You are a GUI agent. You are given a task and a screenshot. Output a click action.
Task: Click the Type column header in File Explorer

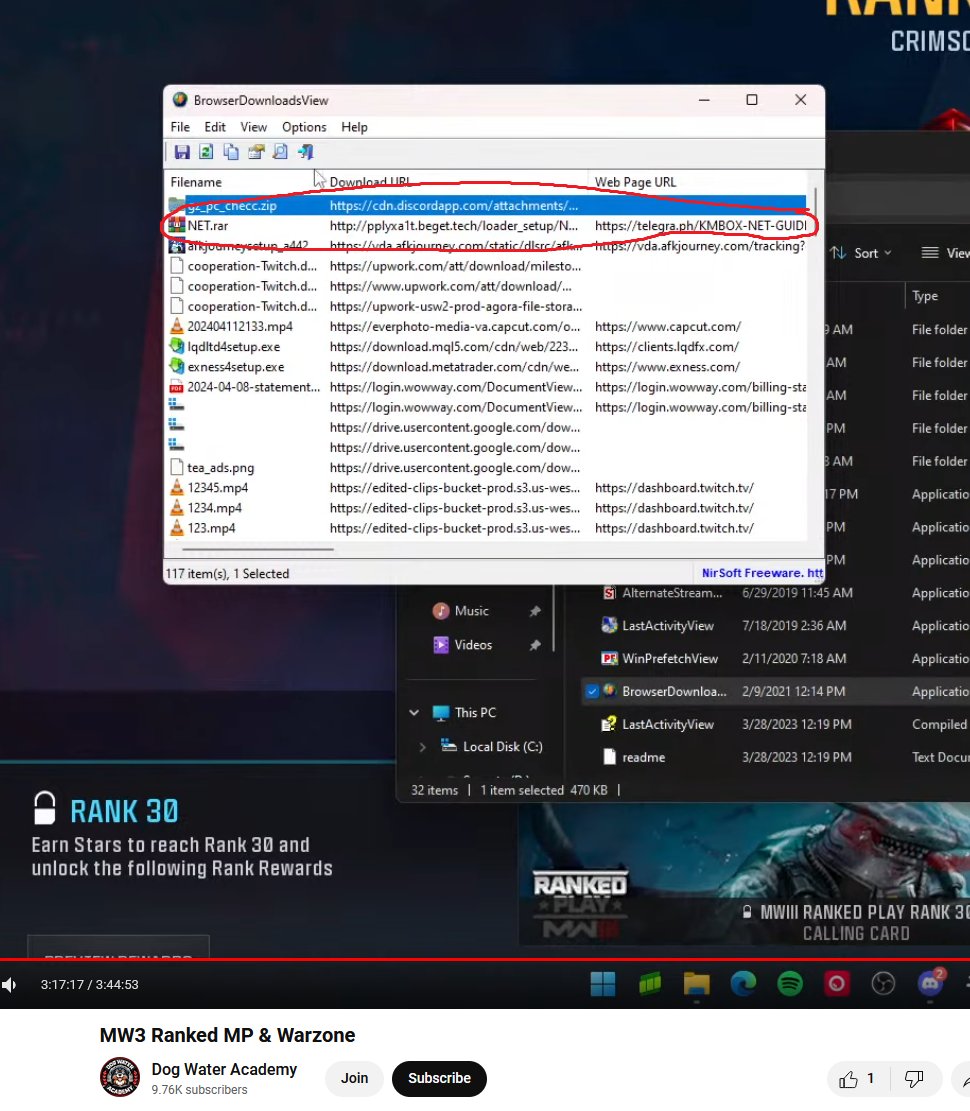(925, 296)
